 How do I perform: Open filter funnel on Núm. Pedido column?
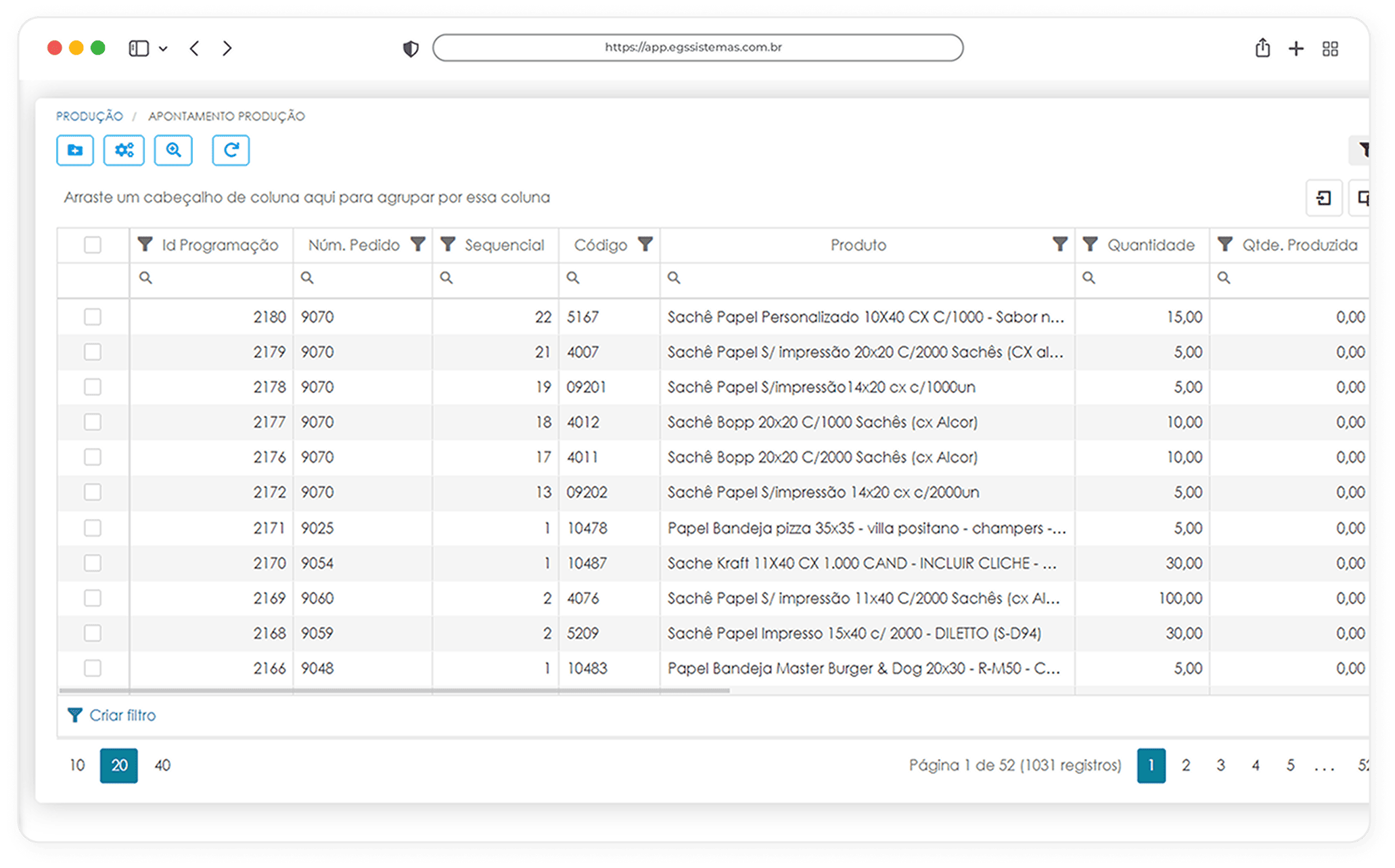tap(418, 244)
